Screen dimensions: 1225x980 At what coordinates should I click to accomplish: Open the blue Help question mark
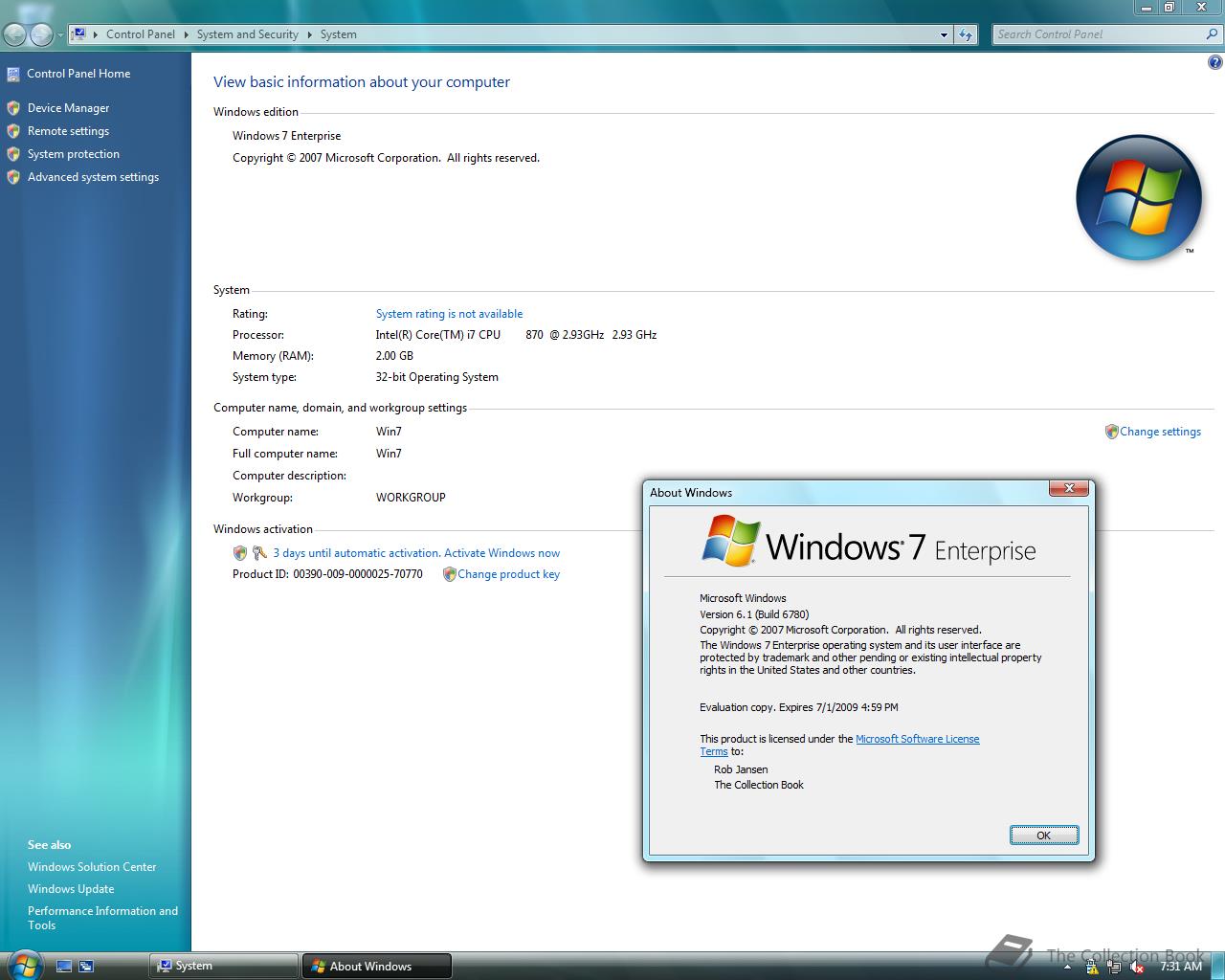pos(1215,63)
